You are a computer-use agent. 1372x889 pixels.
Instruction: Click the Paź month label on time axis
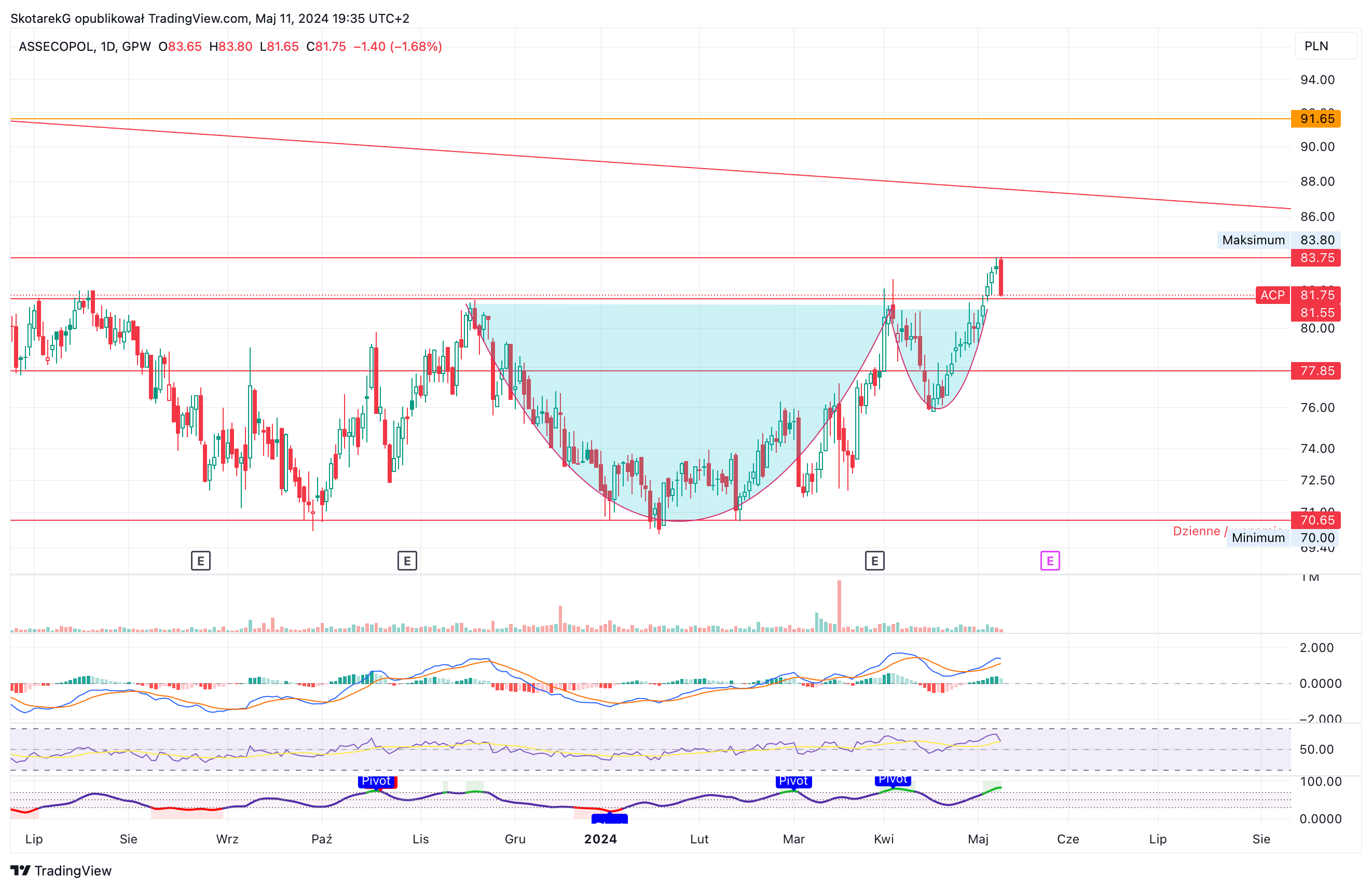click(322, 839)
